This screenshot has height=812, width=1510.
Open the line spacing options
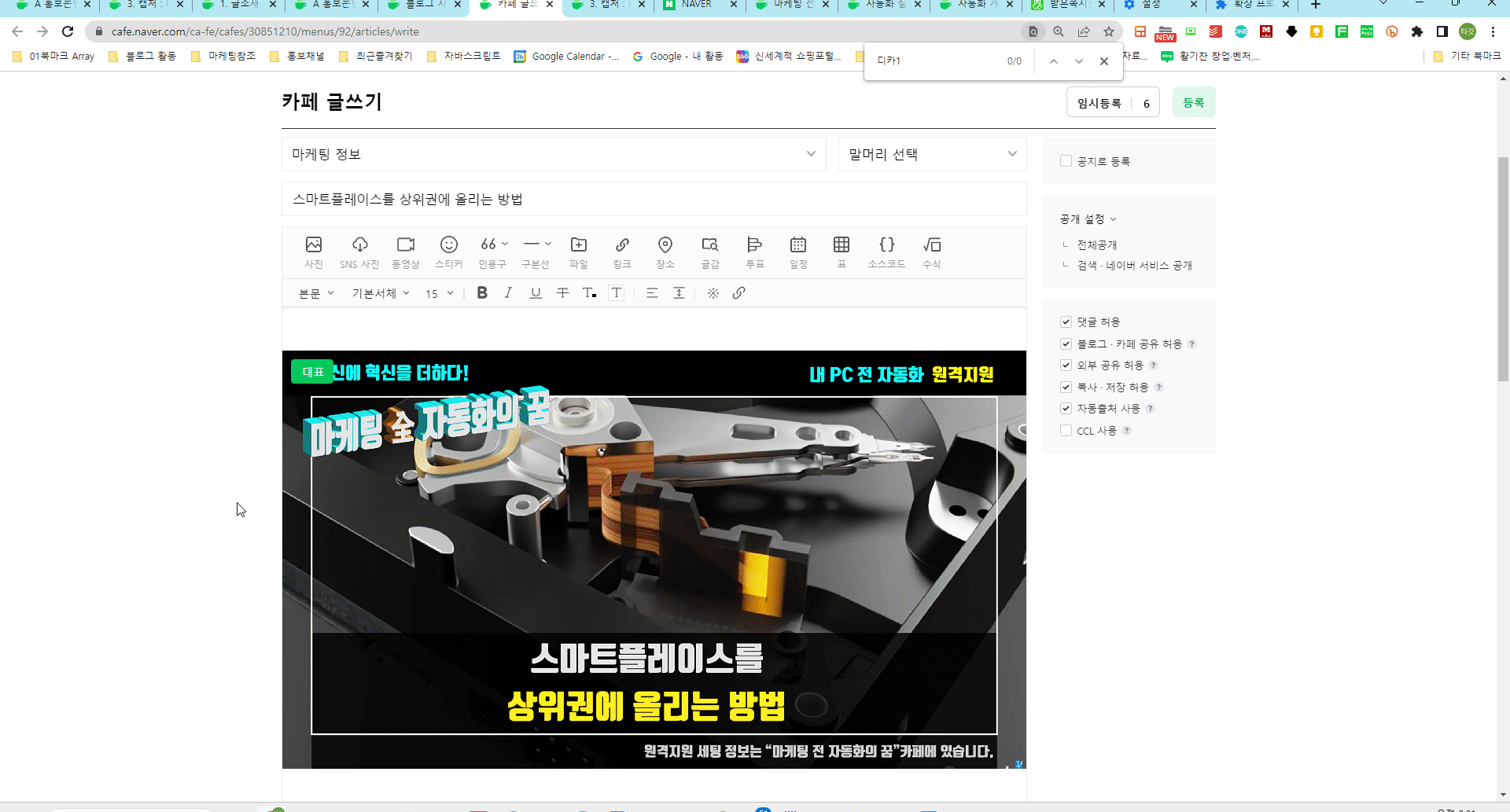pos(679,292)
